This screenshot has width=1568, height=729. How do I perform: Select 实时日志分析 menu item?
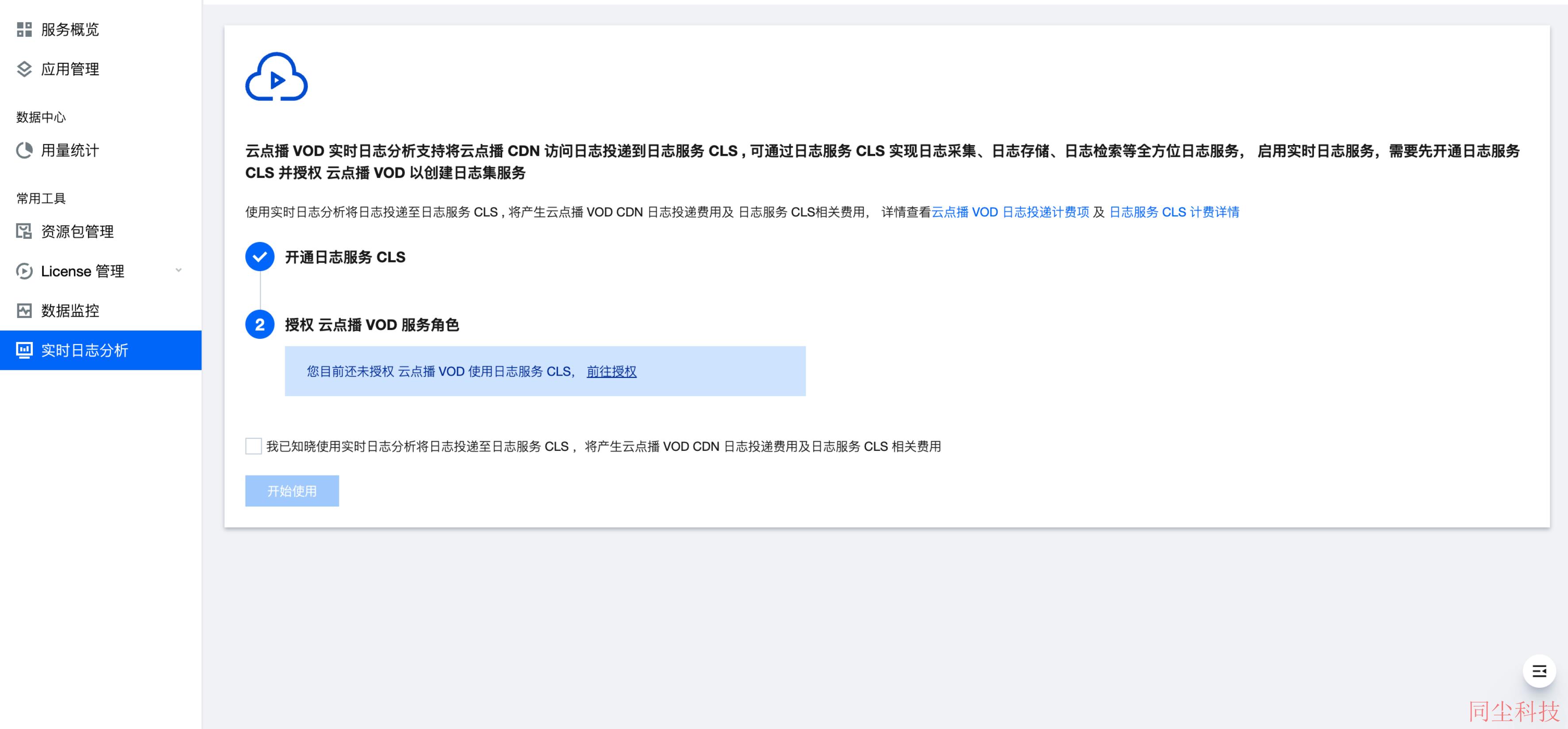click(100, 350)
